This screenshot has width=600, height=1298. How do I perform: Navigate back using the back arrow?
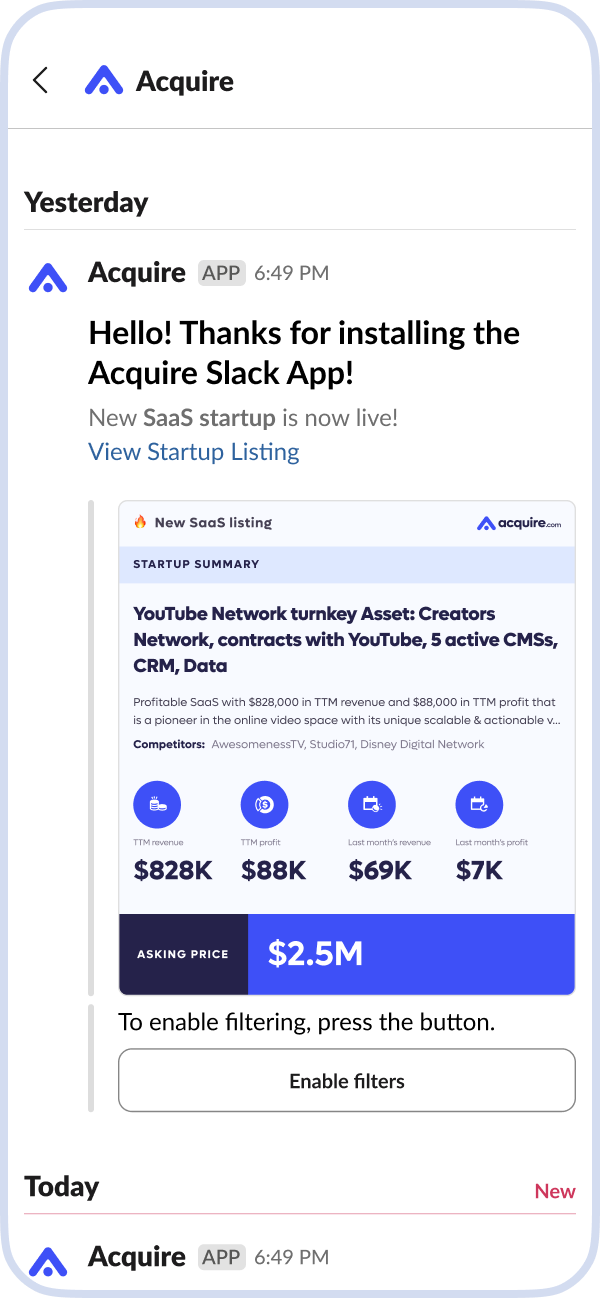pos(39,80)
